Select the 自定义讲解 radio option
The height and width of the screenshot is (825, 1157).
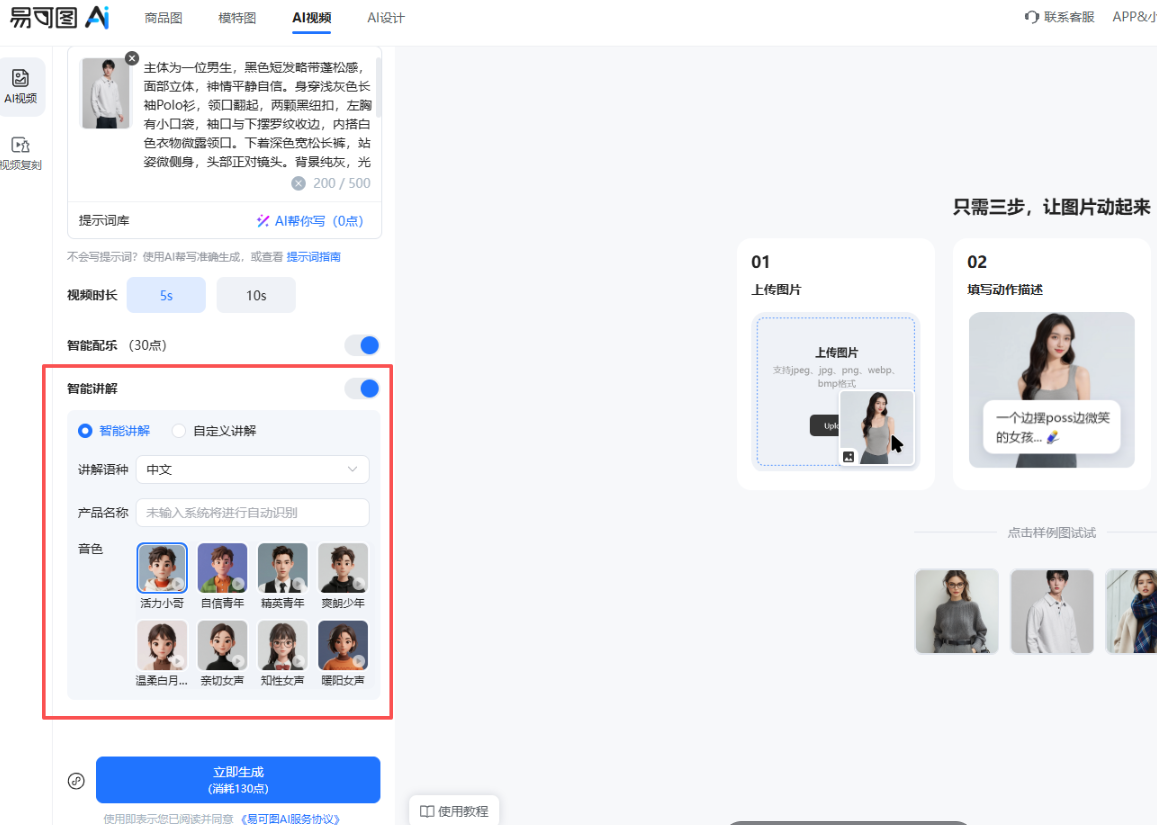click(x=180, y=431)
